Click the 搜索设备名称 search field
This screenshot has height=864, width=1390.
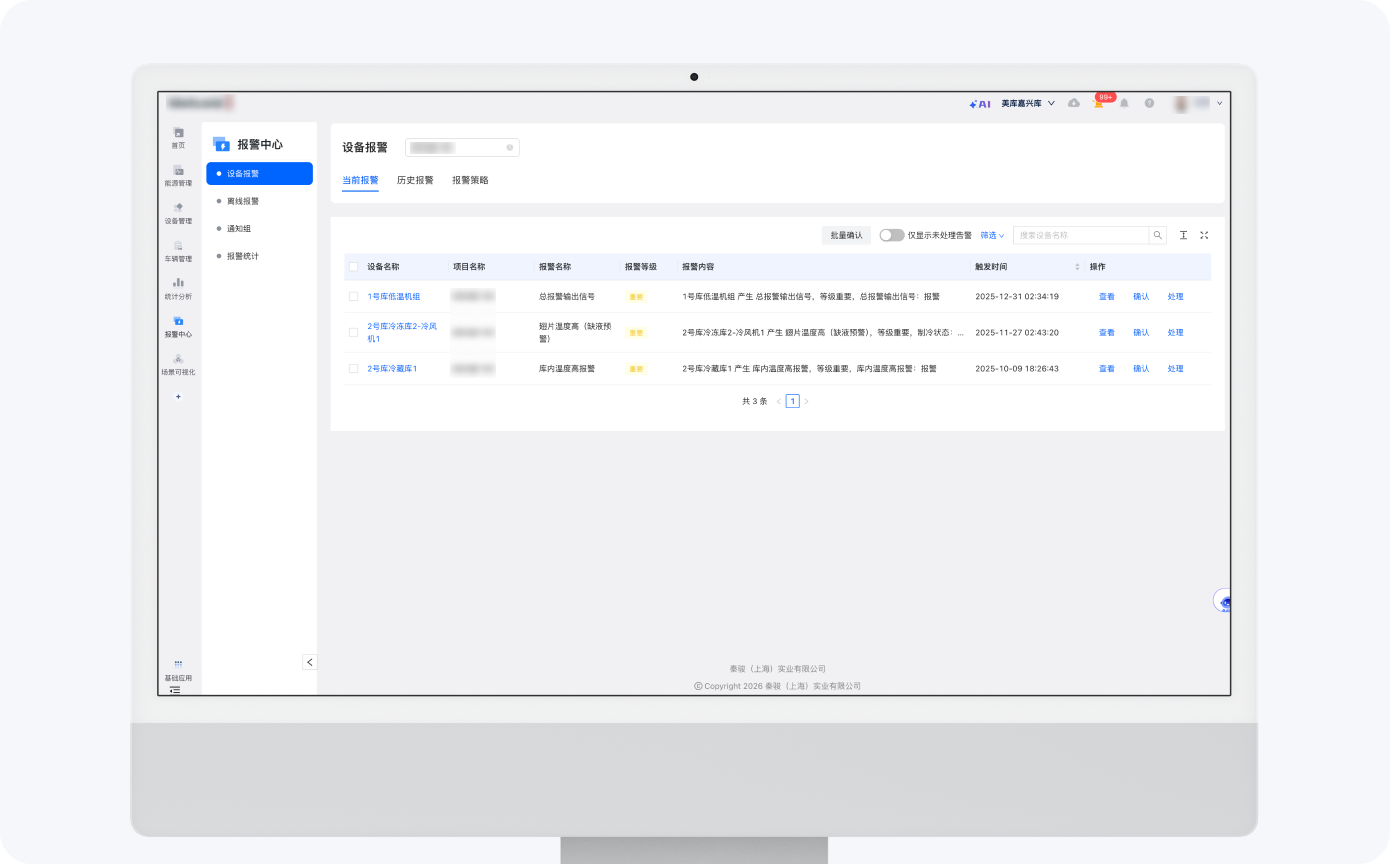coord(1080,235)
